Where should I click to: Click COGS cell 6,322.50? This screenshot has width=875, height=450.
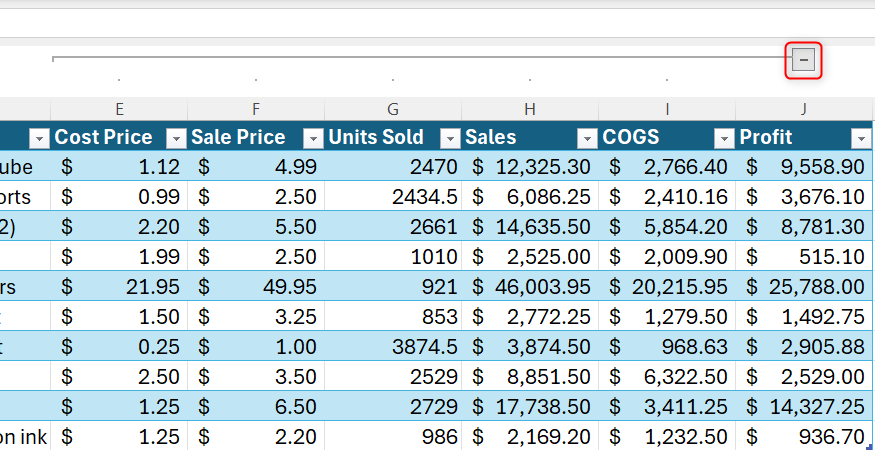click(x=667, y=376)
